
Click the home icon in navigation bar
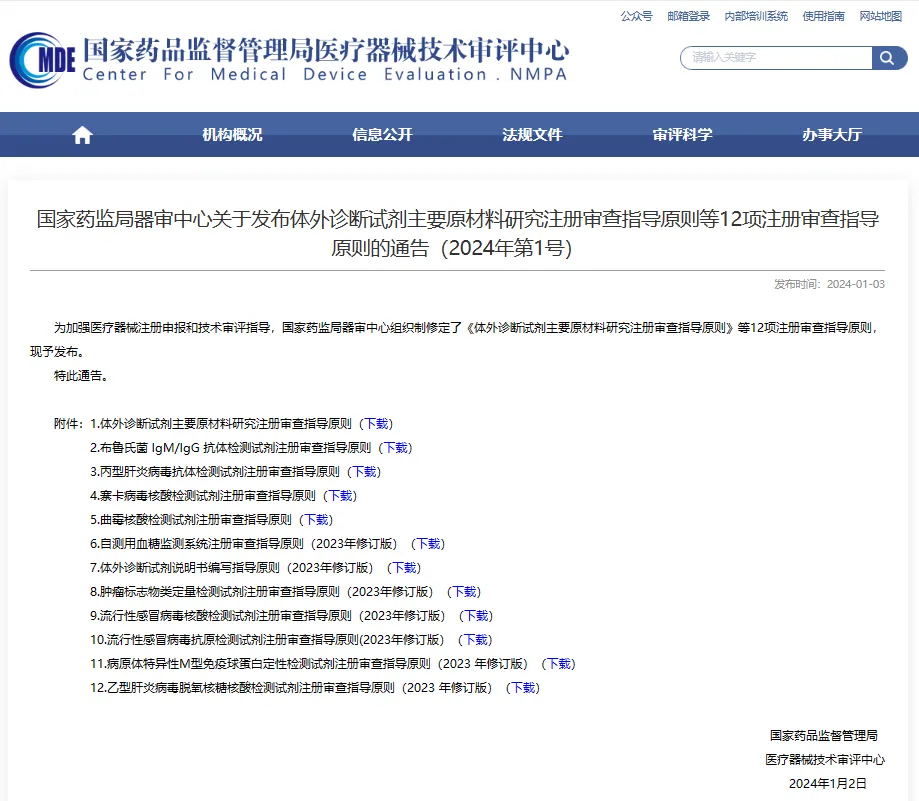pyautogui.click(x=82, y=135)
